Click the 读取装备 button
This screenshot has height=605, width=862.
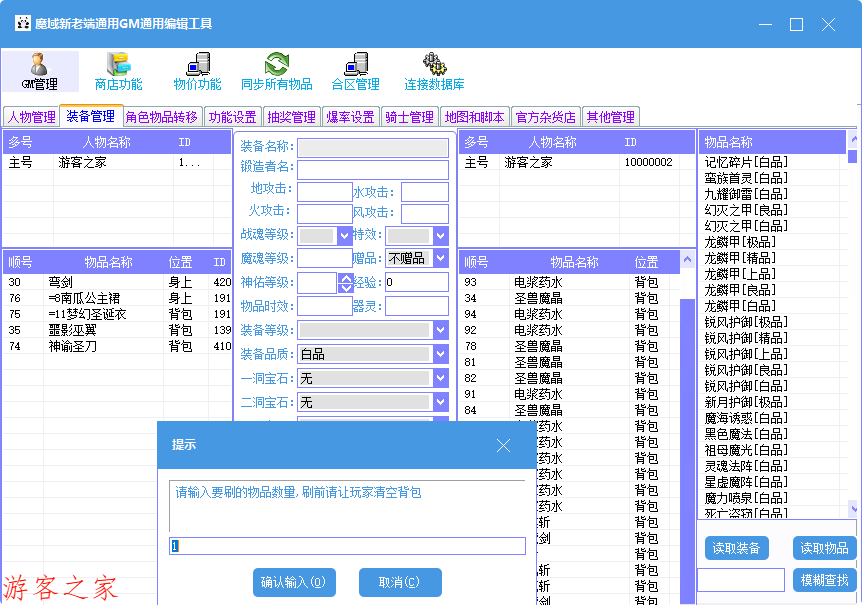point(738,548)
